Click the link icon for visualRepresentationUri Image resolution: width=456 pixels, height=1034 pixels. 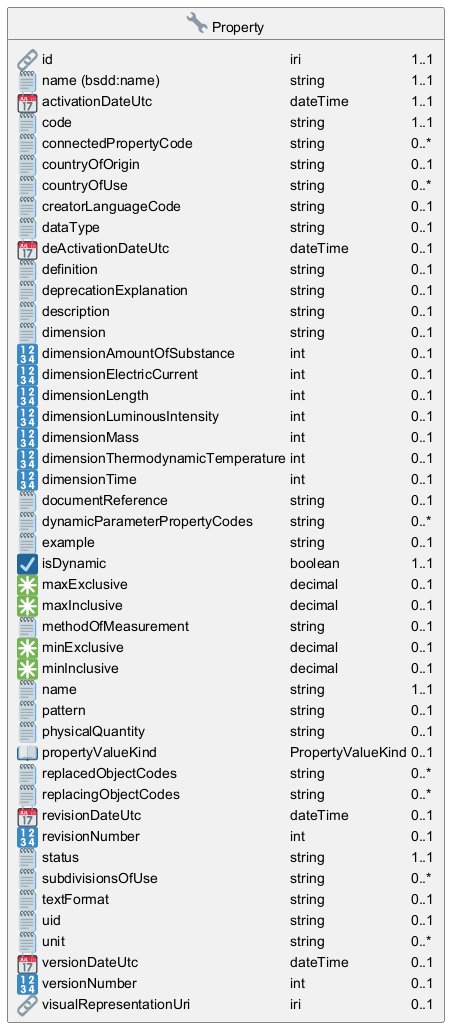point(26,1005)
